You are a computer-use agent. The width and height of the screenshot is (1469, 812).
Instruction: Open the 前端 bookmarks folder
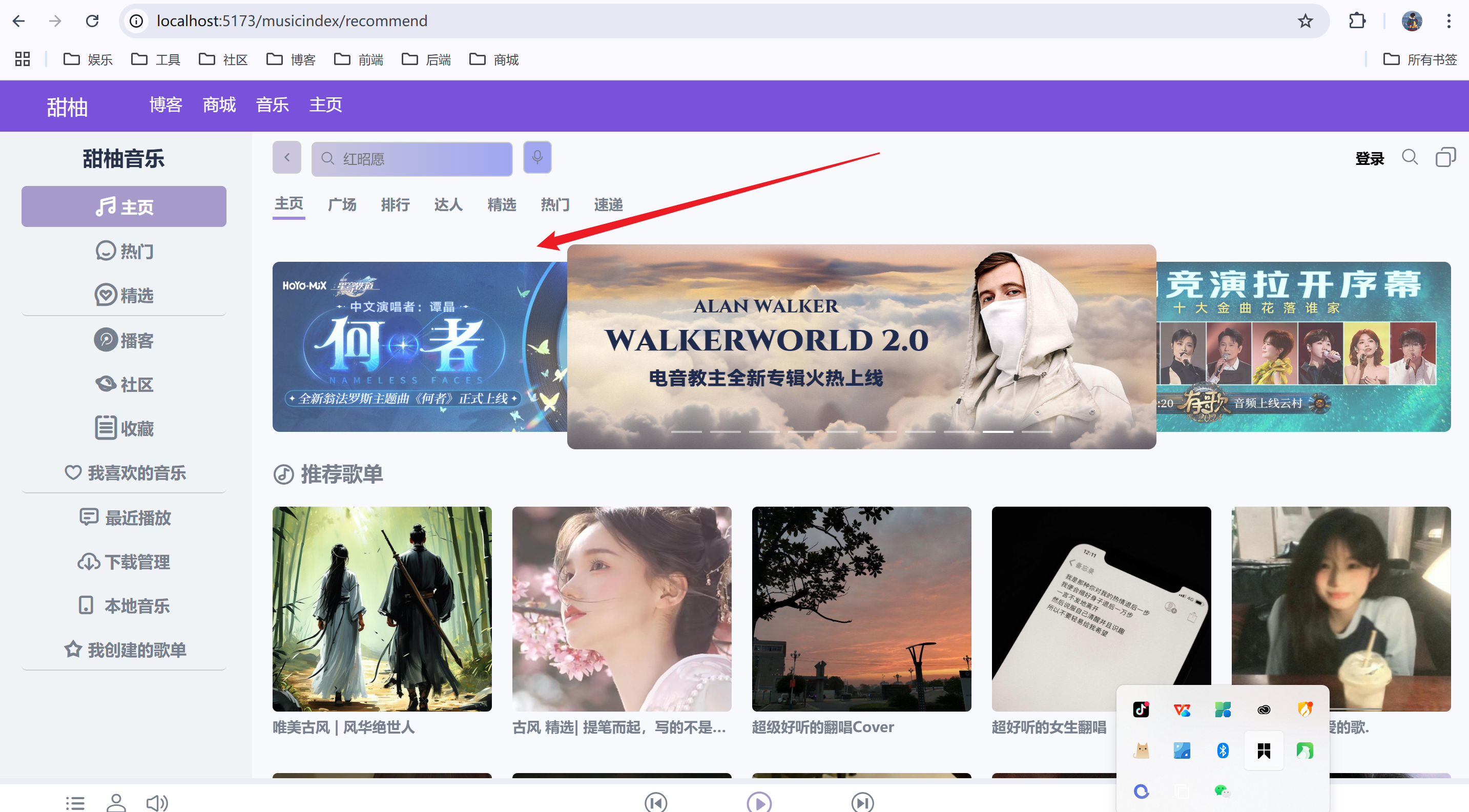point(359,59)
